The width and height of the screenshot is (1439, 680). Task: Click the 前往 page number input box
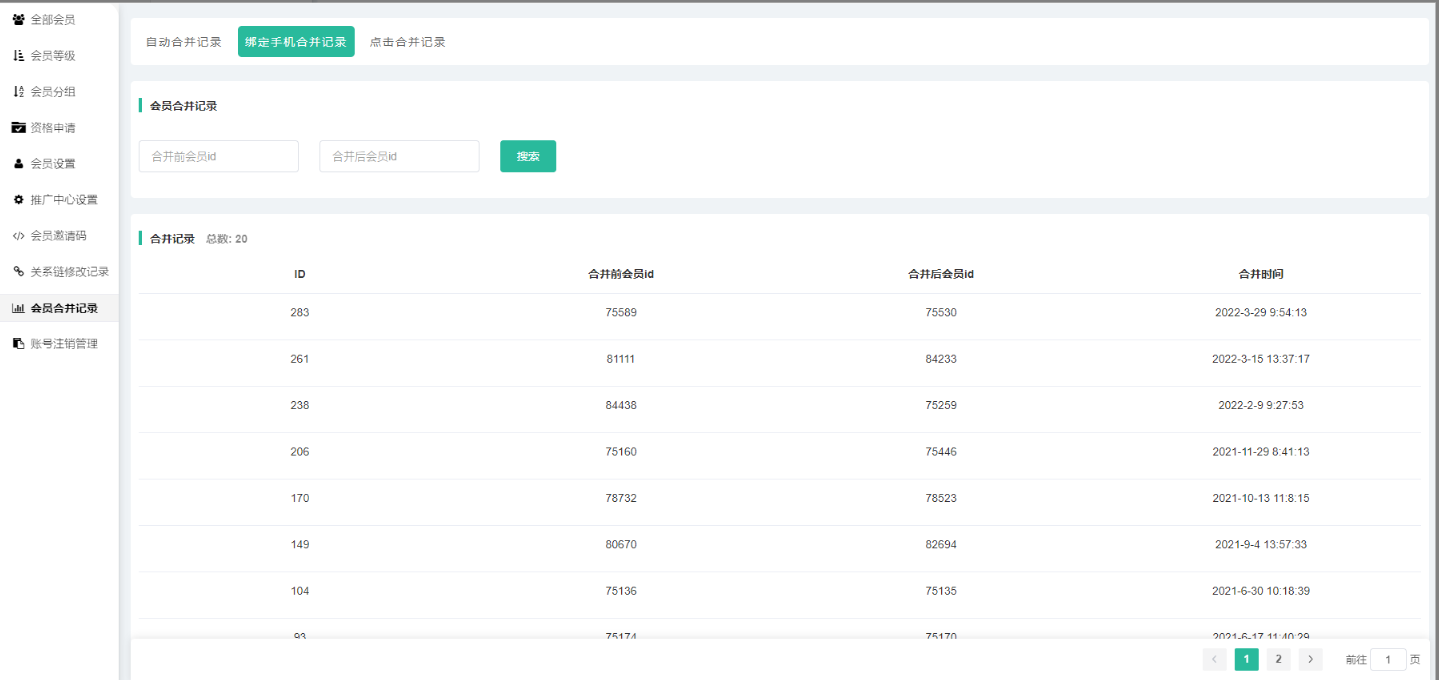1388,659
